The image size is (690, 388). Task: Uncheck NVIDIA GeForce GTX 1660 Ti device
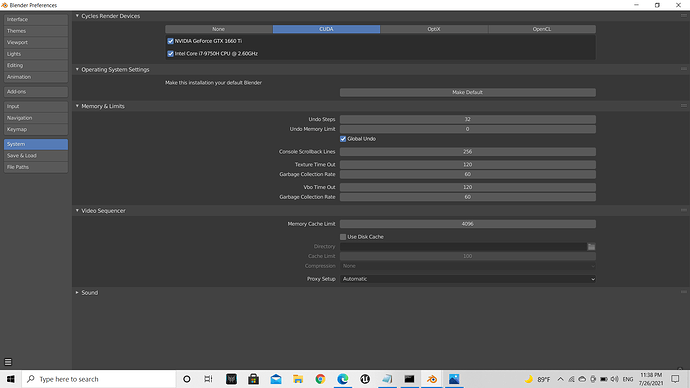pos(170,41)
